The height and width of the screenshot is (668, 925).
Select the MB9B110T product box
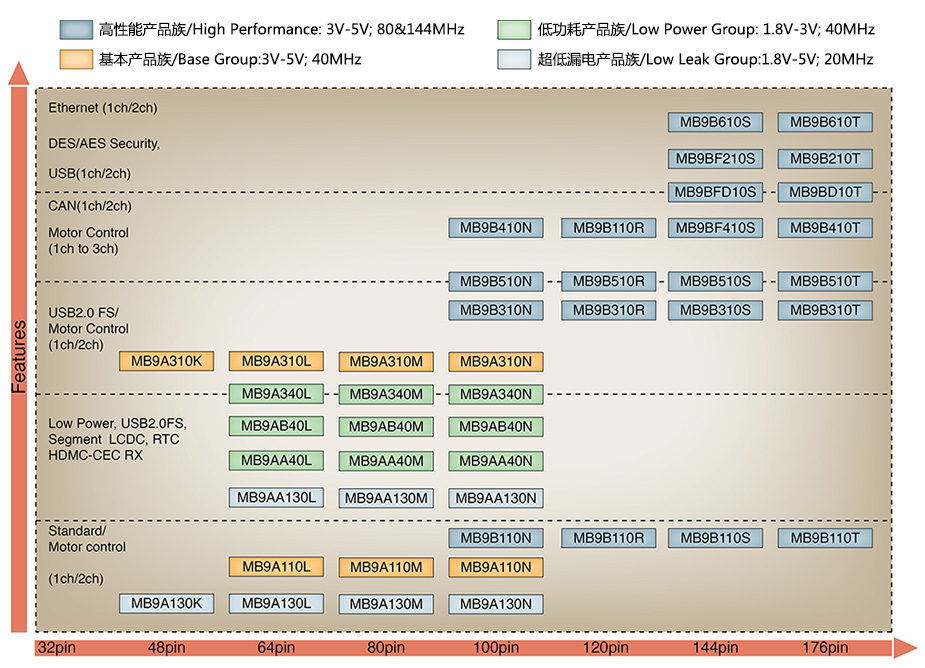point(825,538)
